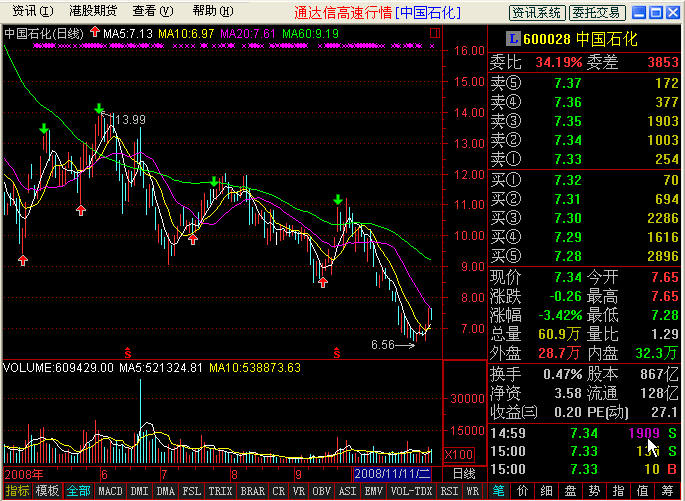
Task: Click the 资讯系统 button
Action: point(537,13)
